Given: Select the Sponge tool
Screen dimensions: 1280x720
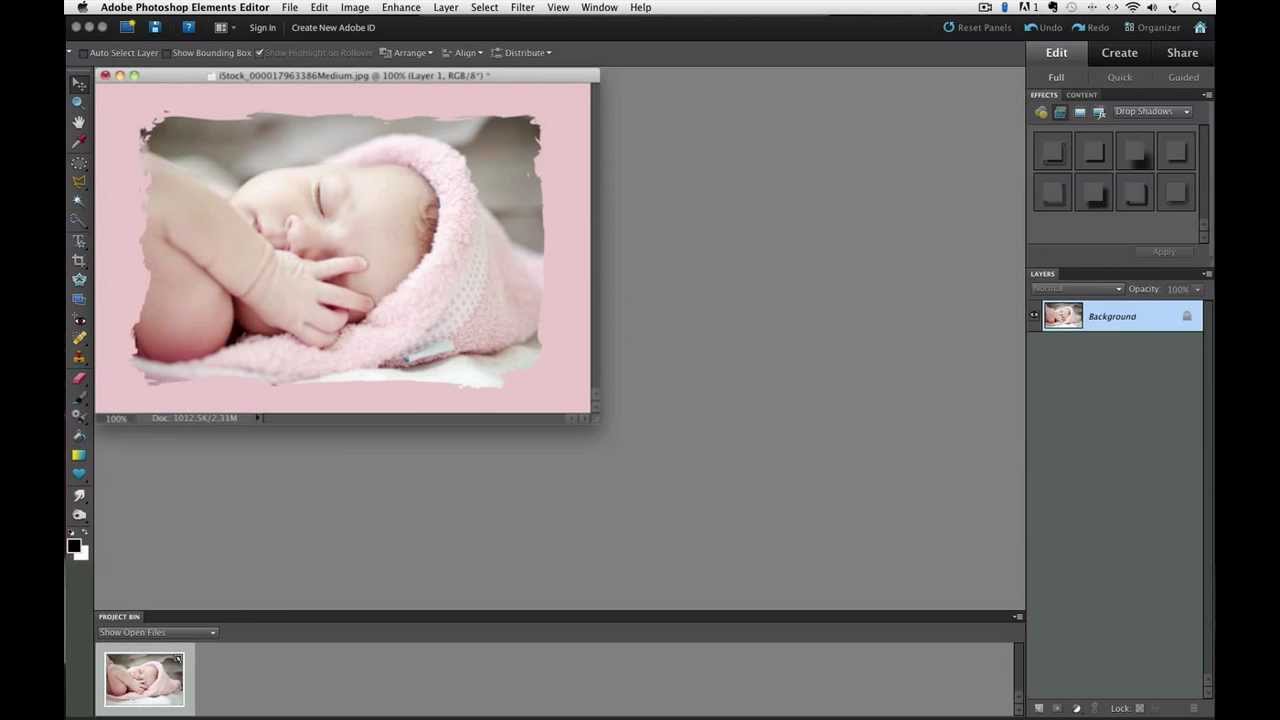Looking at the screenshot, I should click(79, 515).
